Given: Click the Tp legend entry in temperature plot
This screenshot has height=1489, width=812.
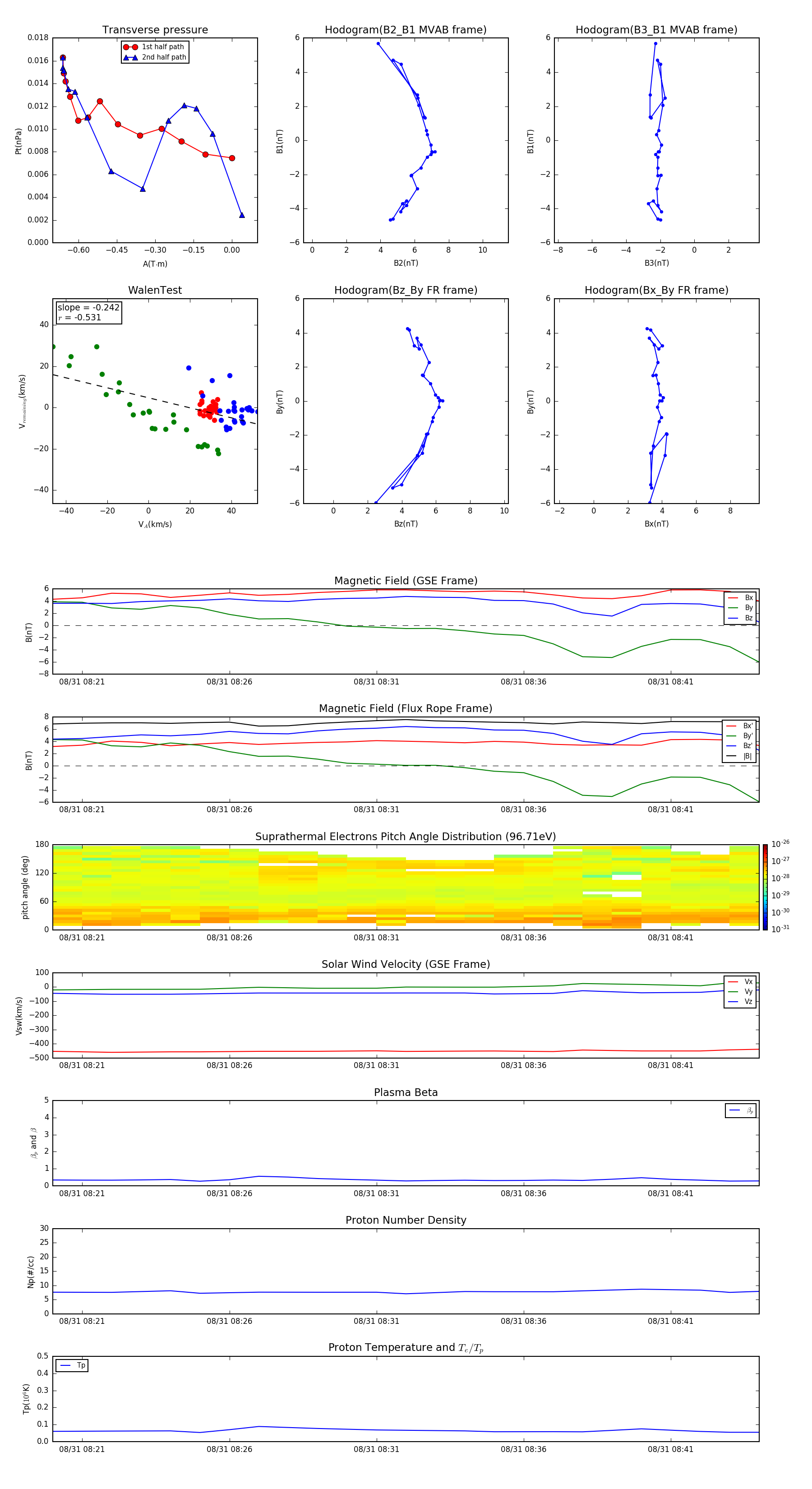Looking at the screenshot, I should click(72, 1365).
